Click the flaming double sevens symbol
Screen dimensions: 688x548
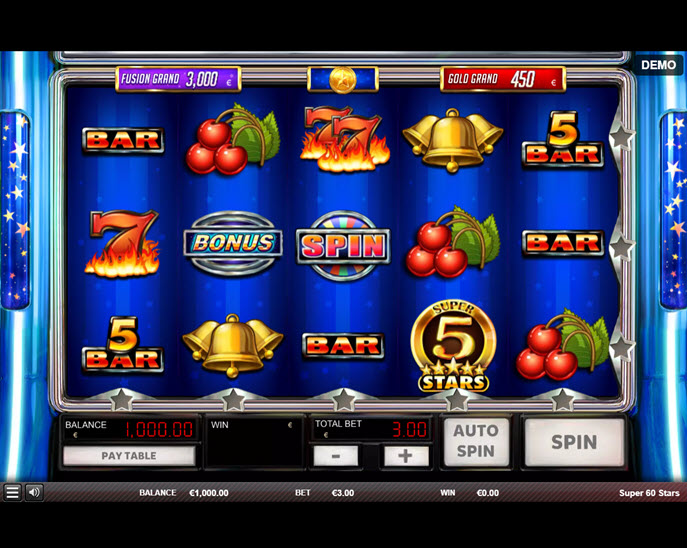pyautogui.click(x=344, y=139)
